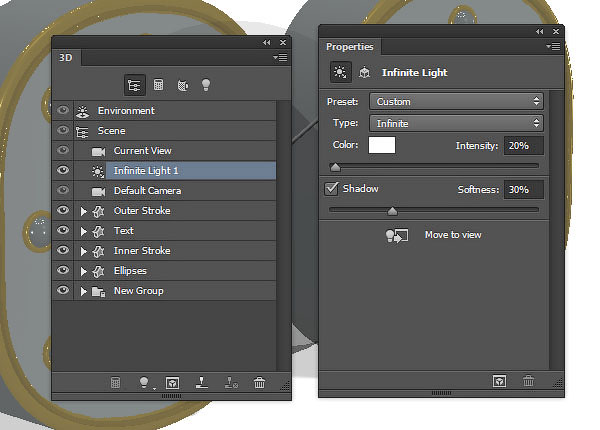Click trash icon in Properties panel footer

tap(528, 381)
